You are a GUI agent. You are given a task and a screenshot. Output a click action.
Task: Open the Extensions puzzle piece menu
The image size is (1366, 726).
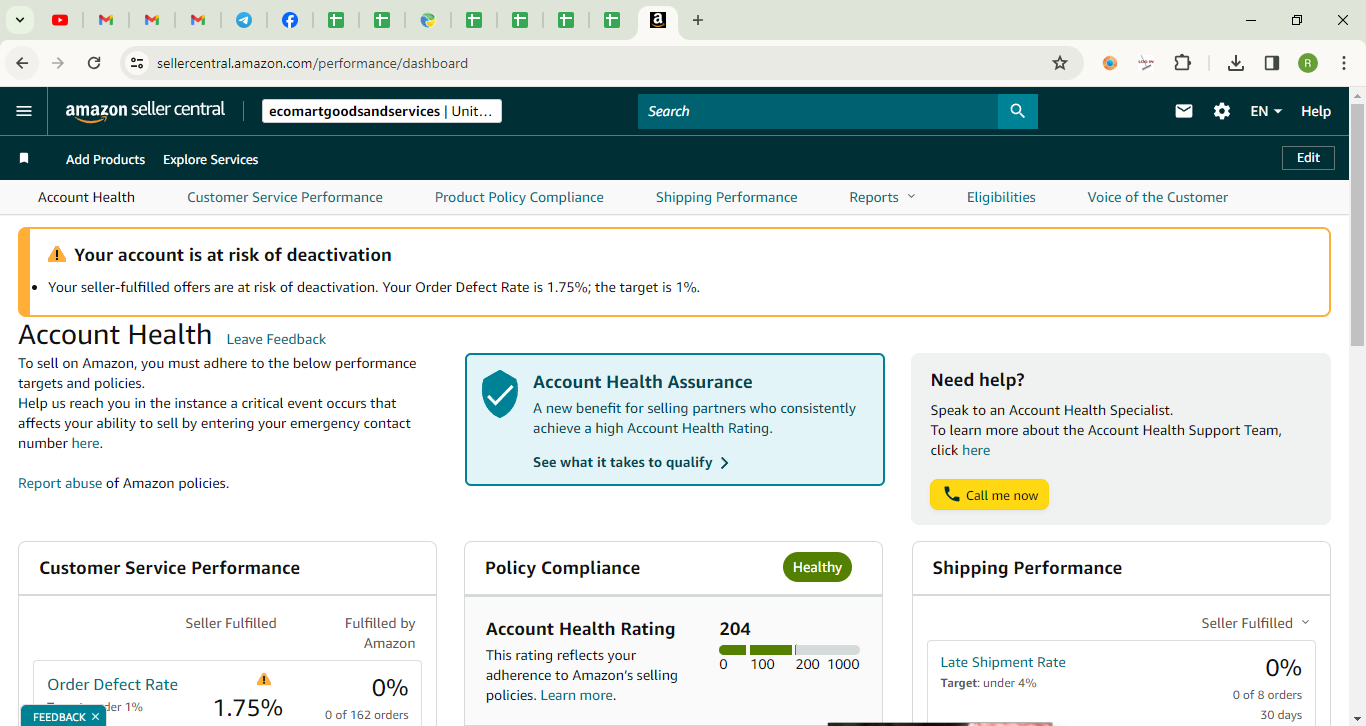click(x=1182, y=63)
